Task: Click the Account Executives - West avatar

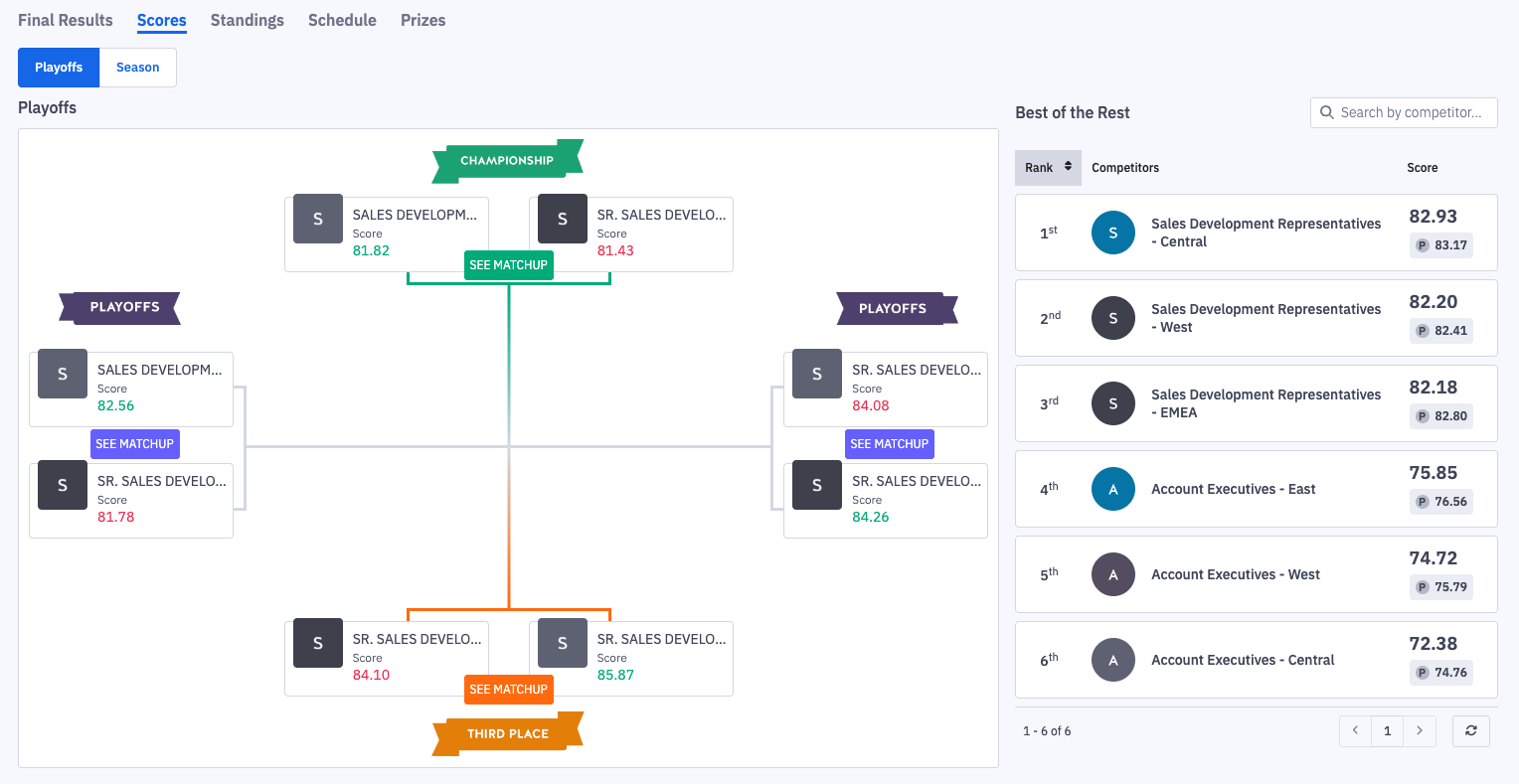Action: click(1112, 574)
